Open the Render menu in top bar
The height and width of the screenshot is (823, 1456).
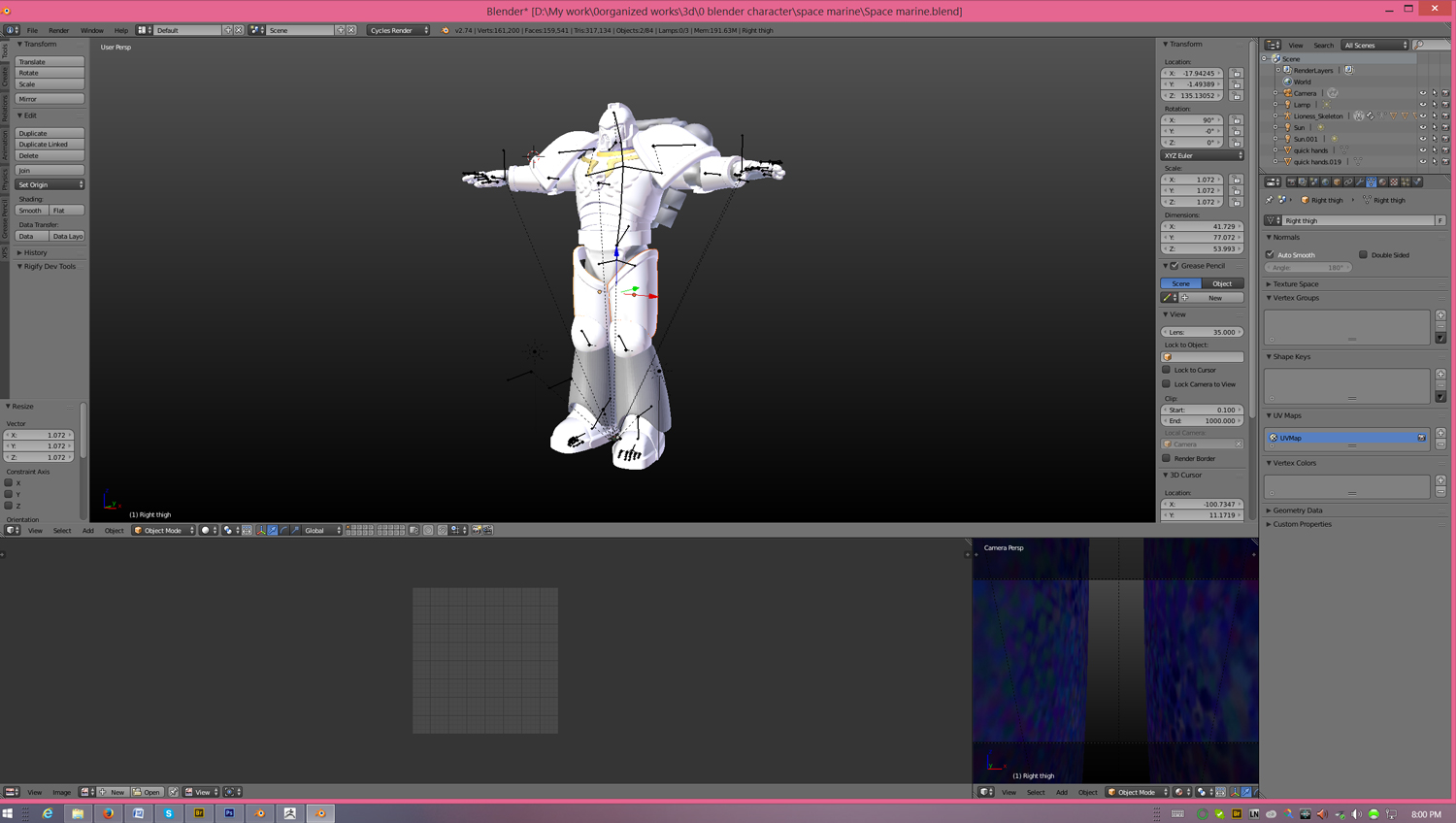pyautogui.click(x=58, y=30)
